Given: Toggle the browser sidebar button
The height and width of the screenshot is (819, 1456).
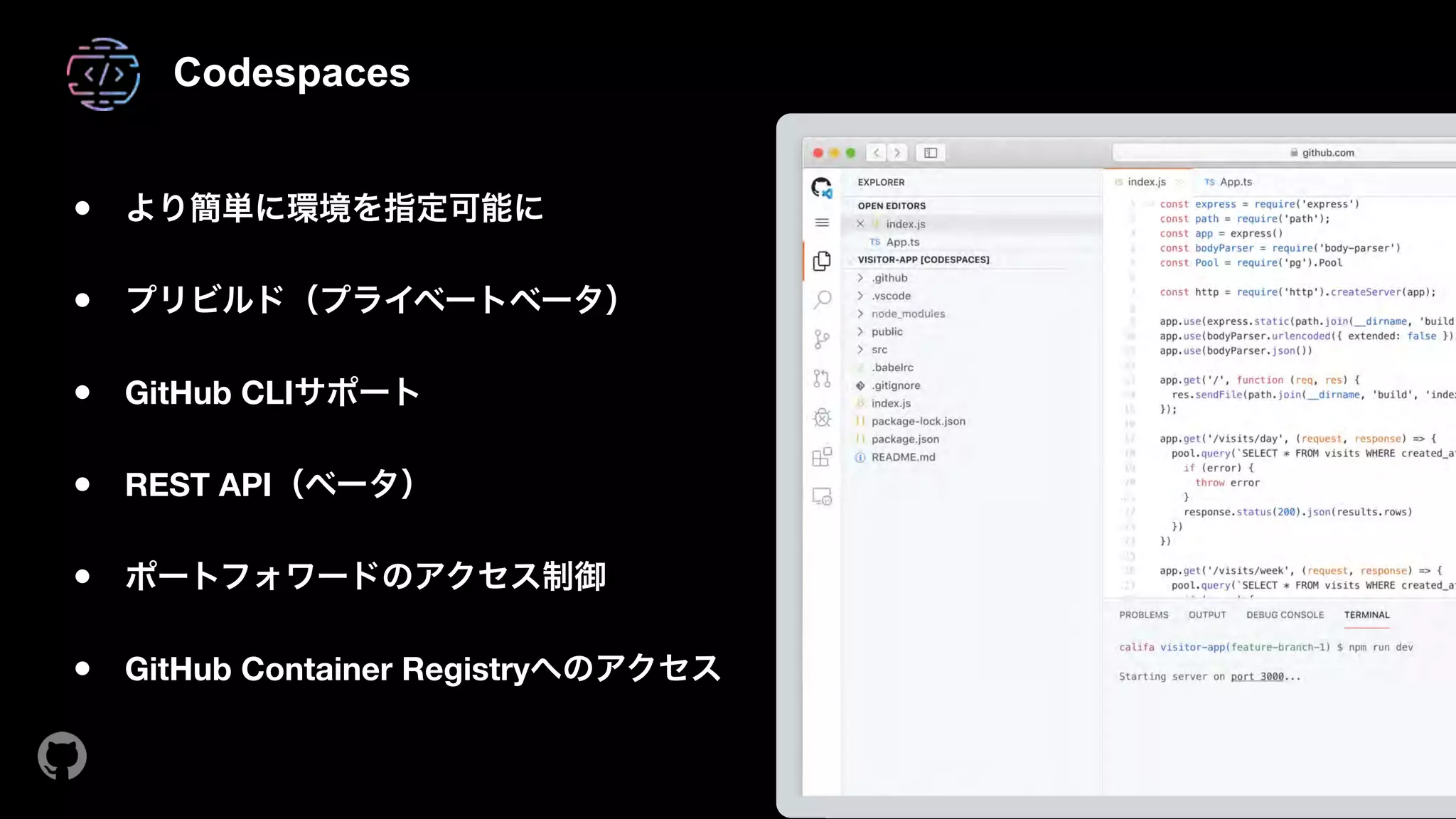Looking at the screenshot, I should click(x=931, y=153).
